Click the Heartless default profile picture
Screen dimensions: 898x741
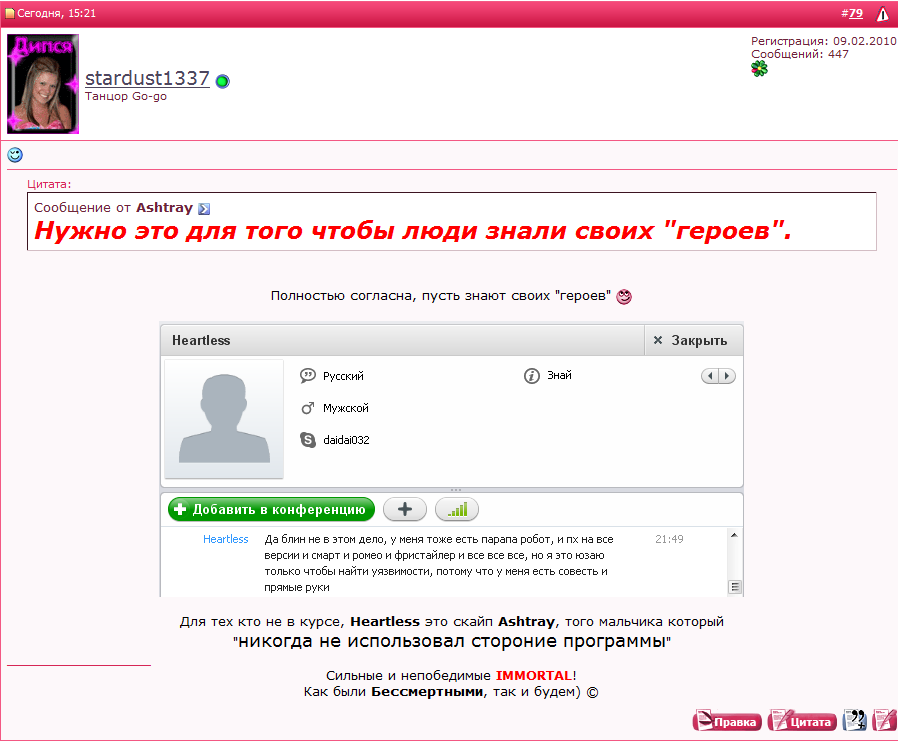coord(224,419)
